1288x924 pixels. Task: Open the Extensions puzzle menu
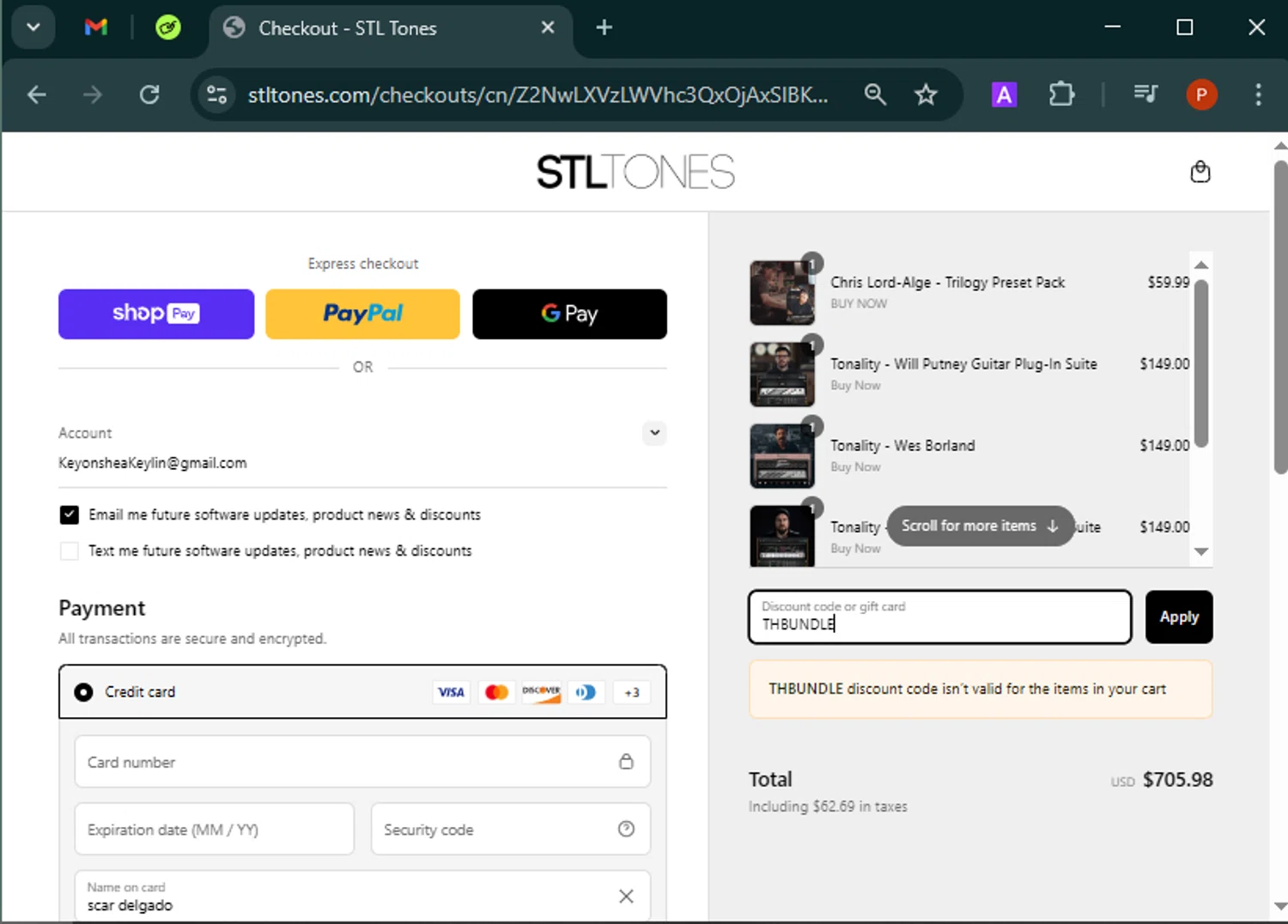1062,94
